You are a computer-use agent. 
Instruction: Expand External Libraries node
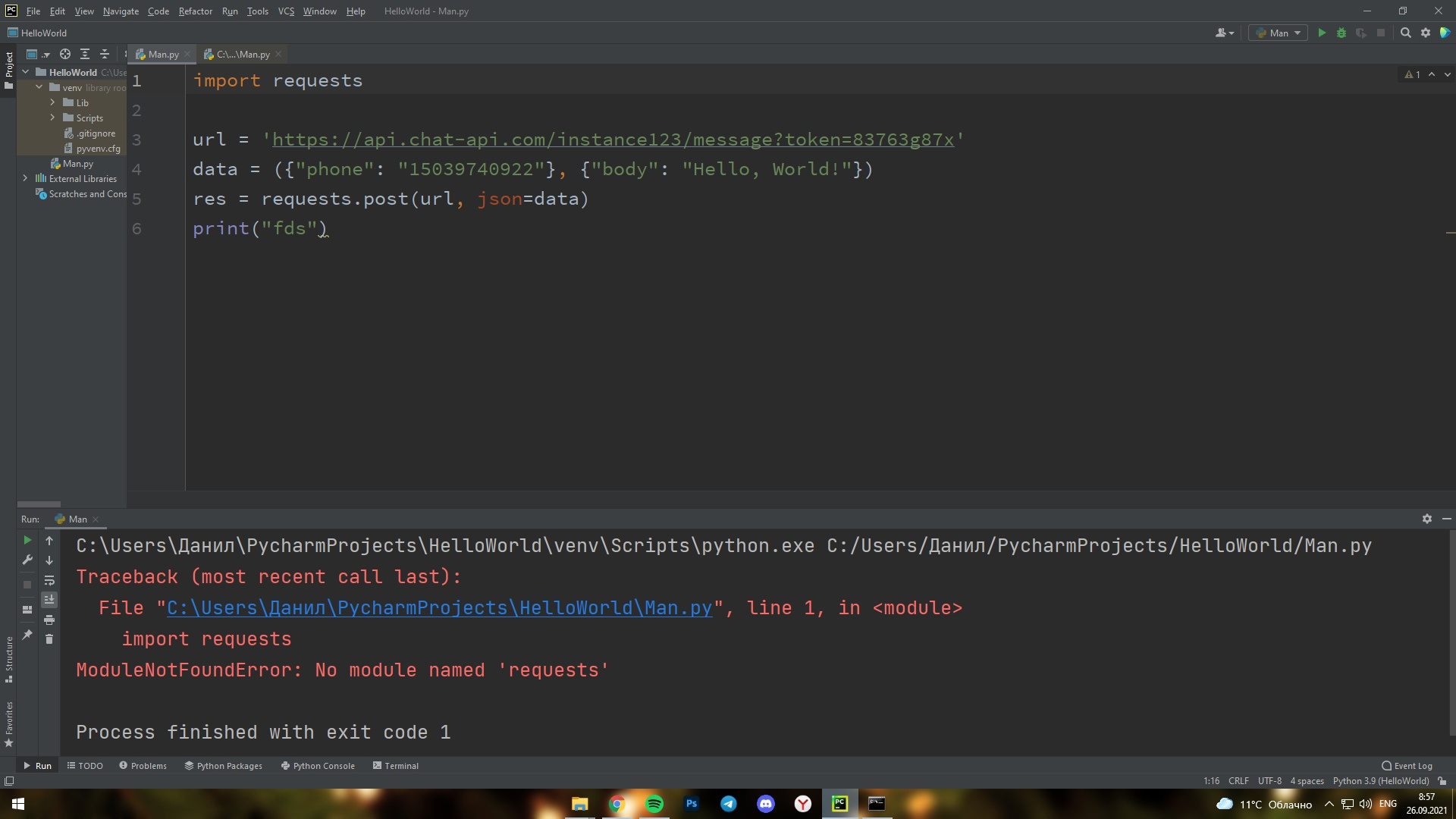26,178
